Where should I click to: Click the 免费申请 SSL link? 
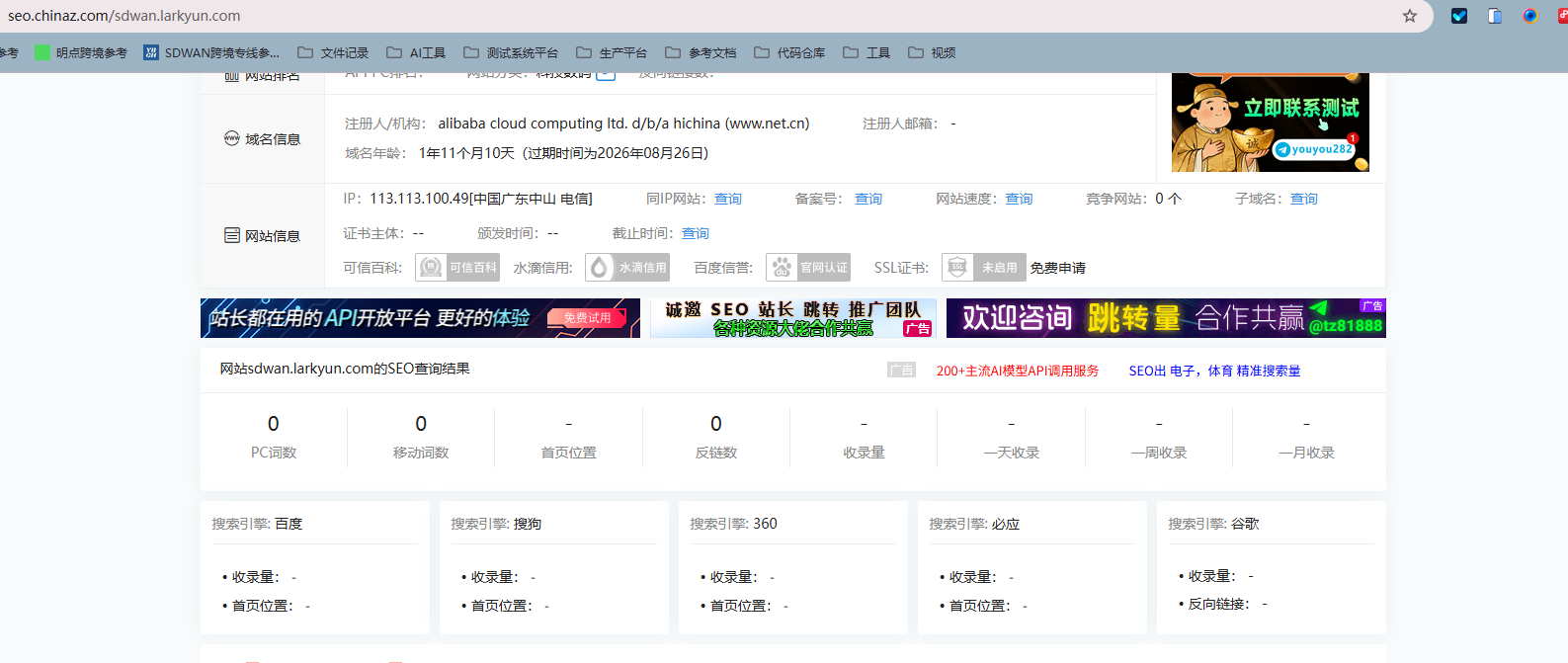point(1058,268)
